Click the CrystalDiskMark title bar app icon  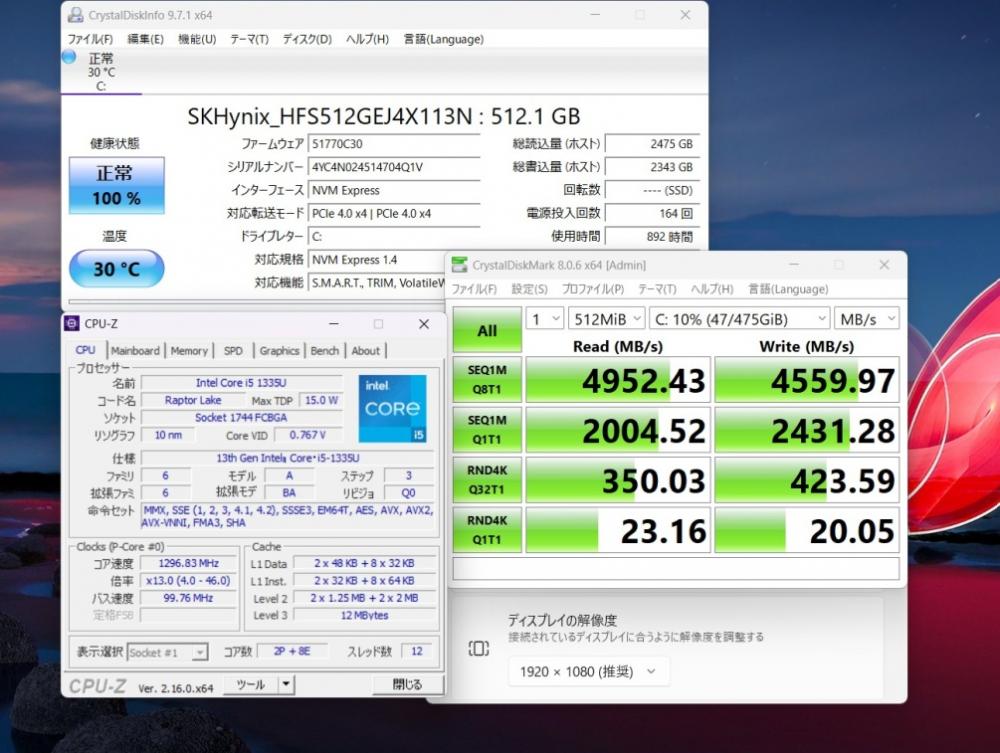tap(459, 265)
